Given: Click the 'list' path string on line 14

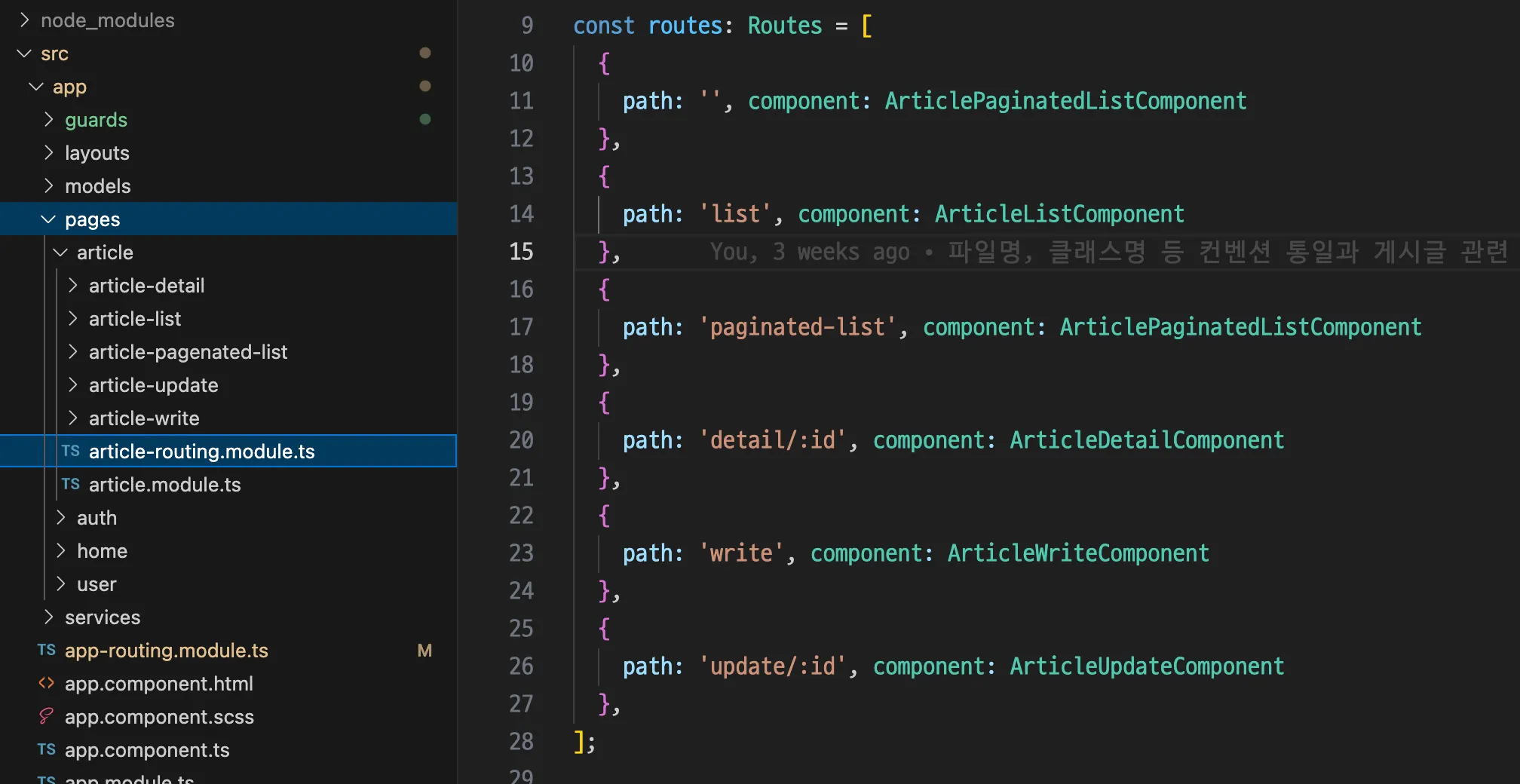Looking at the screenshot, I should pos(735,214).
